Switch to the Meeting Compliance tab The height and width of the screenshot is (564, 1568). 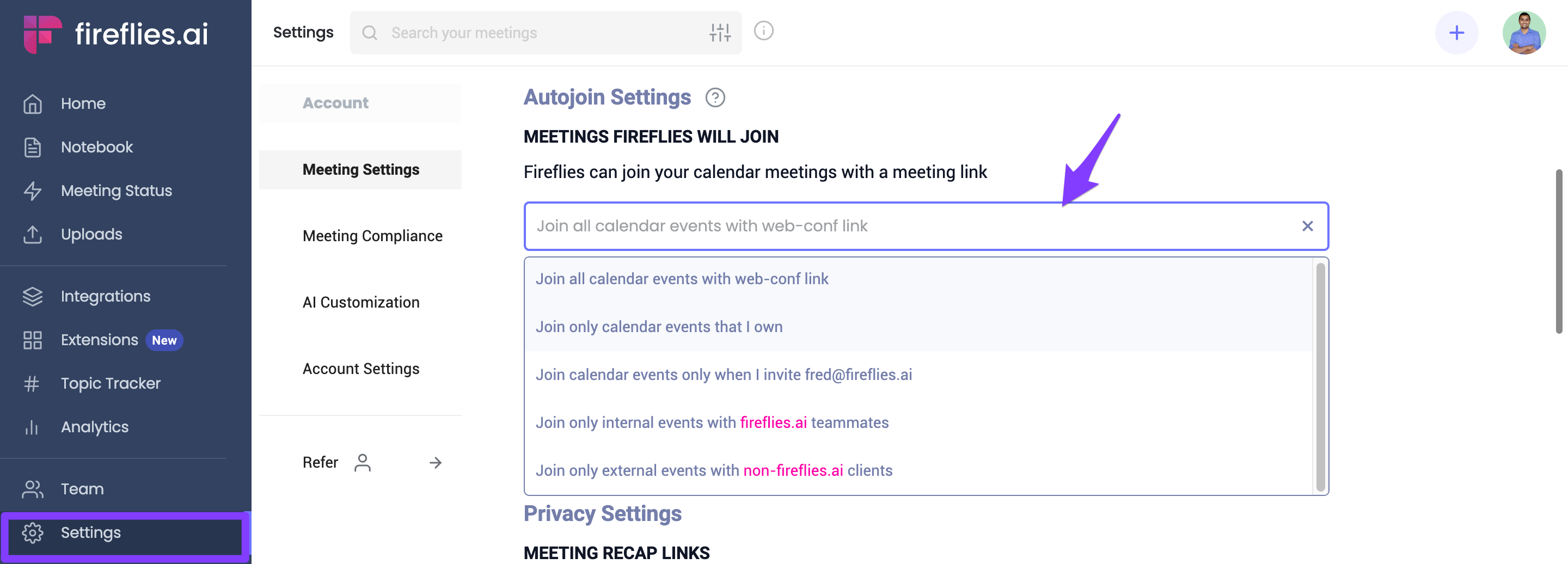[372, 236]
